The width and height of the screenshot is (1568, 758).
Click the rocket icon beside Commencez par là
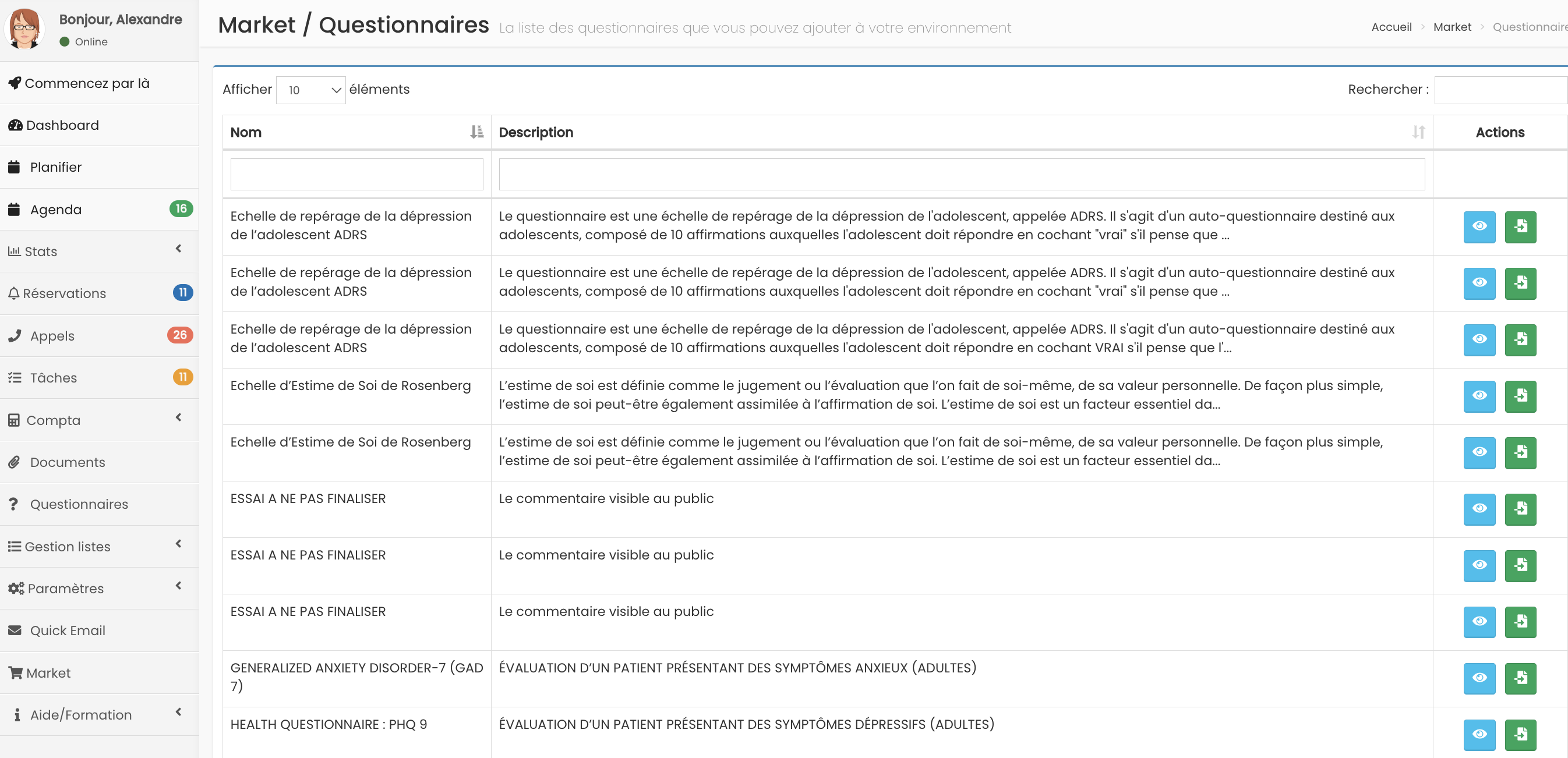coord(15,83)
